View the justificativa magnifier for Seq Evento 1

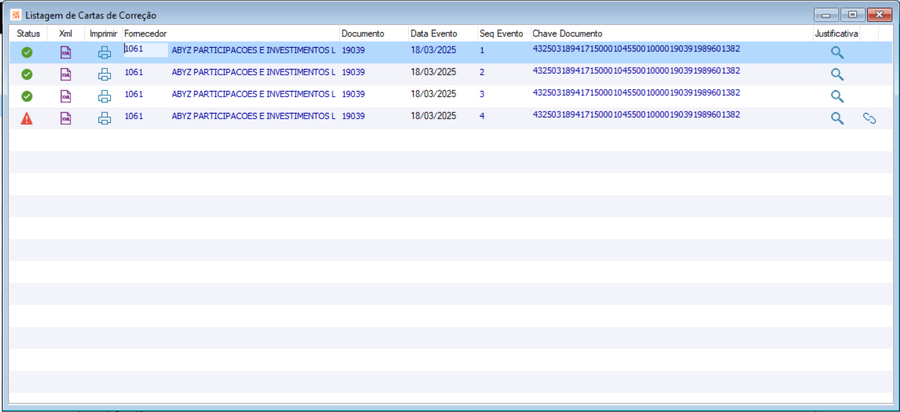[837, 53]
